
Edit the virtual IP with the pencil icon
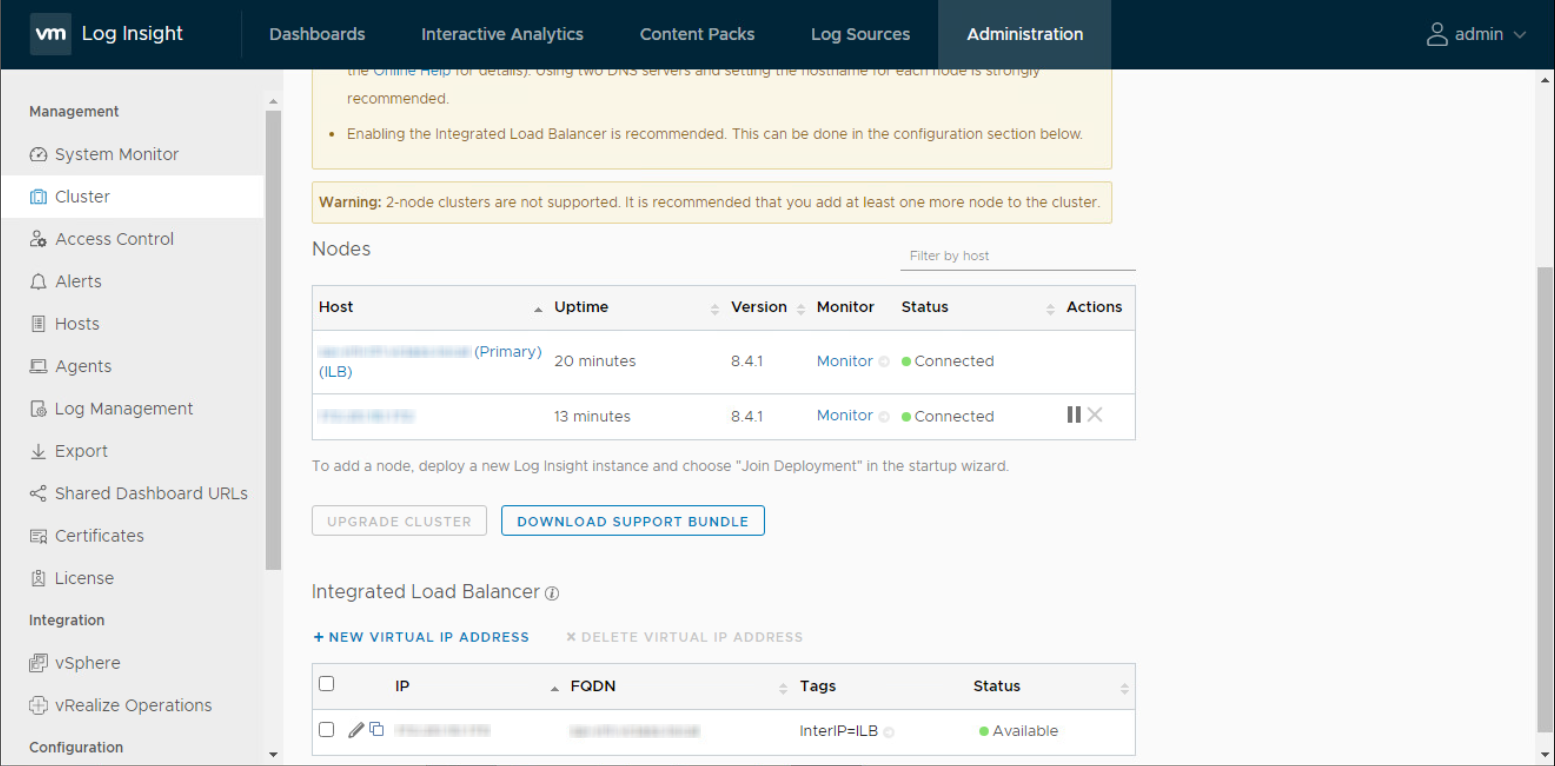point(356,730)
